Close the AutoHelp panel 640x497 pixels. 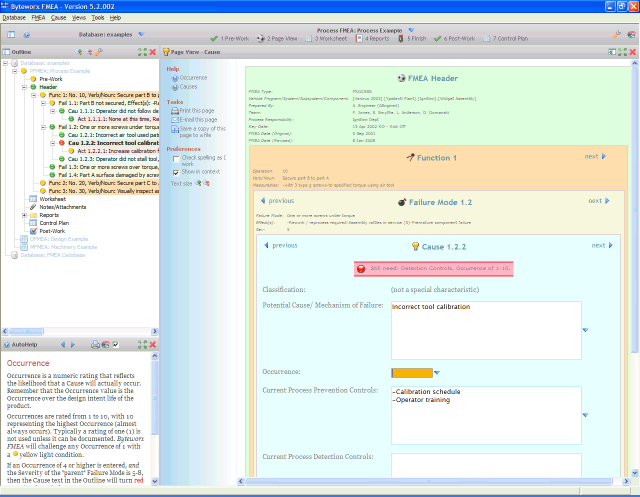(x=153, y=345)
